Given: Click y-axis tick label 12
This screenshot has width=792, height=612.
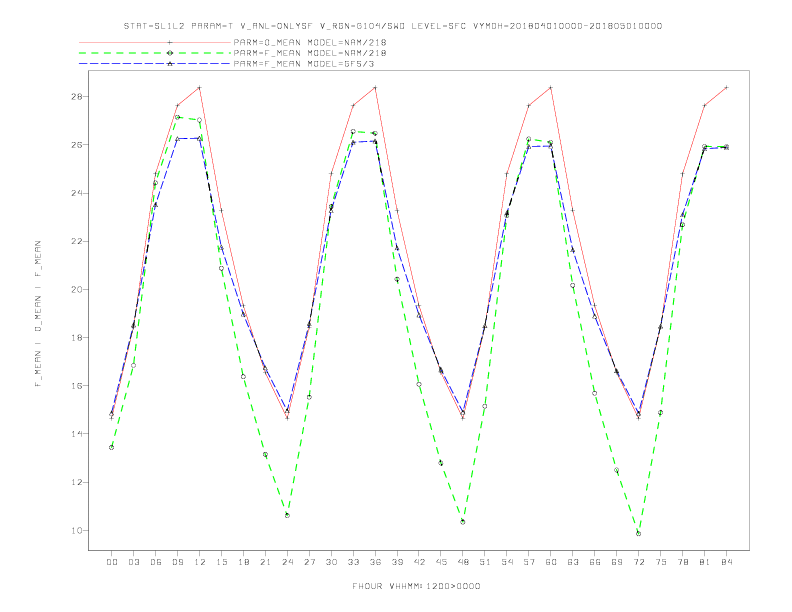Looking at the screenshot, I should 77,482.
